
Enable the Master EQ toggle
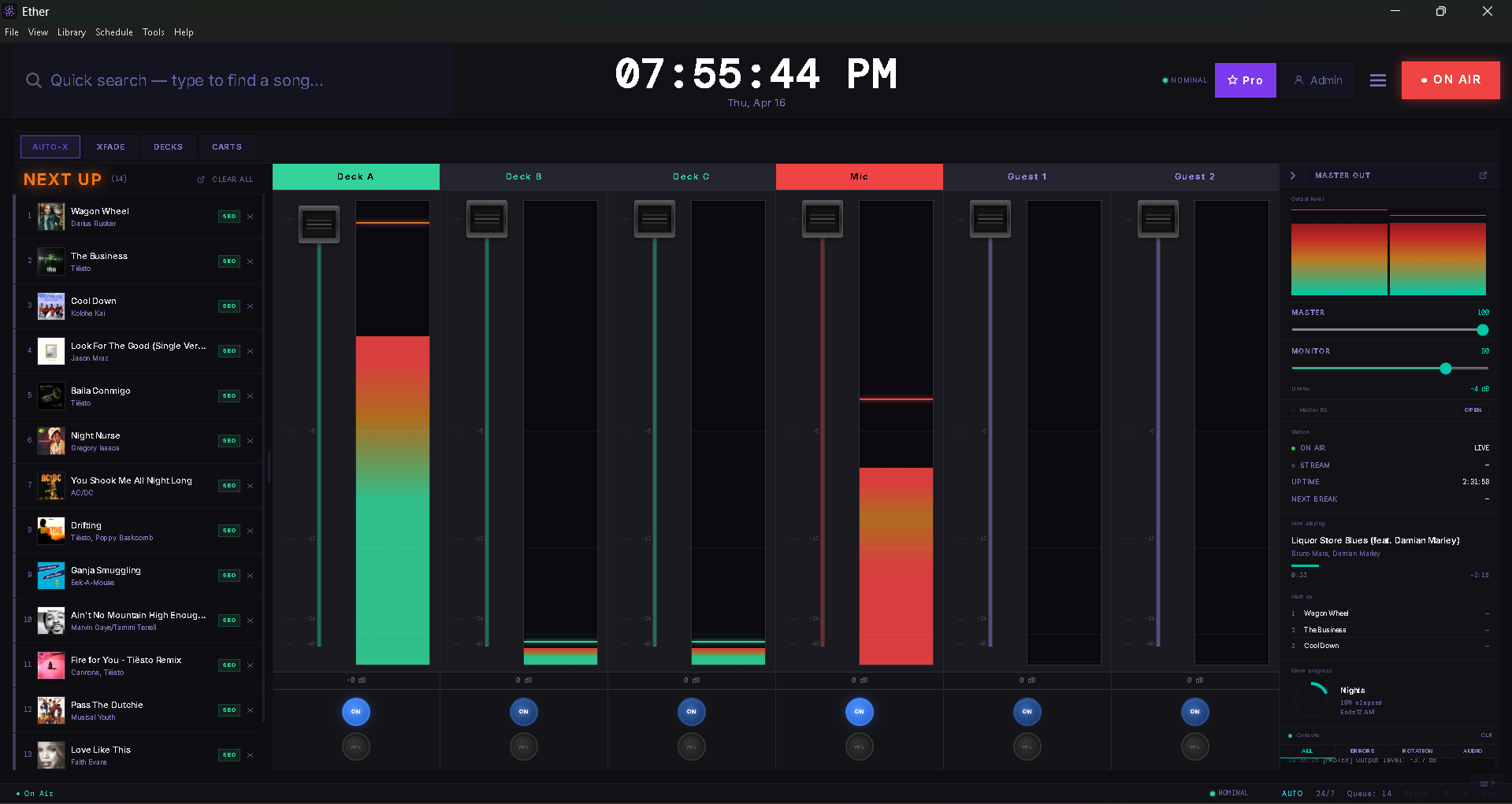coord(1293,409)
